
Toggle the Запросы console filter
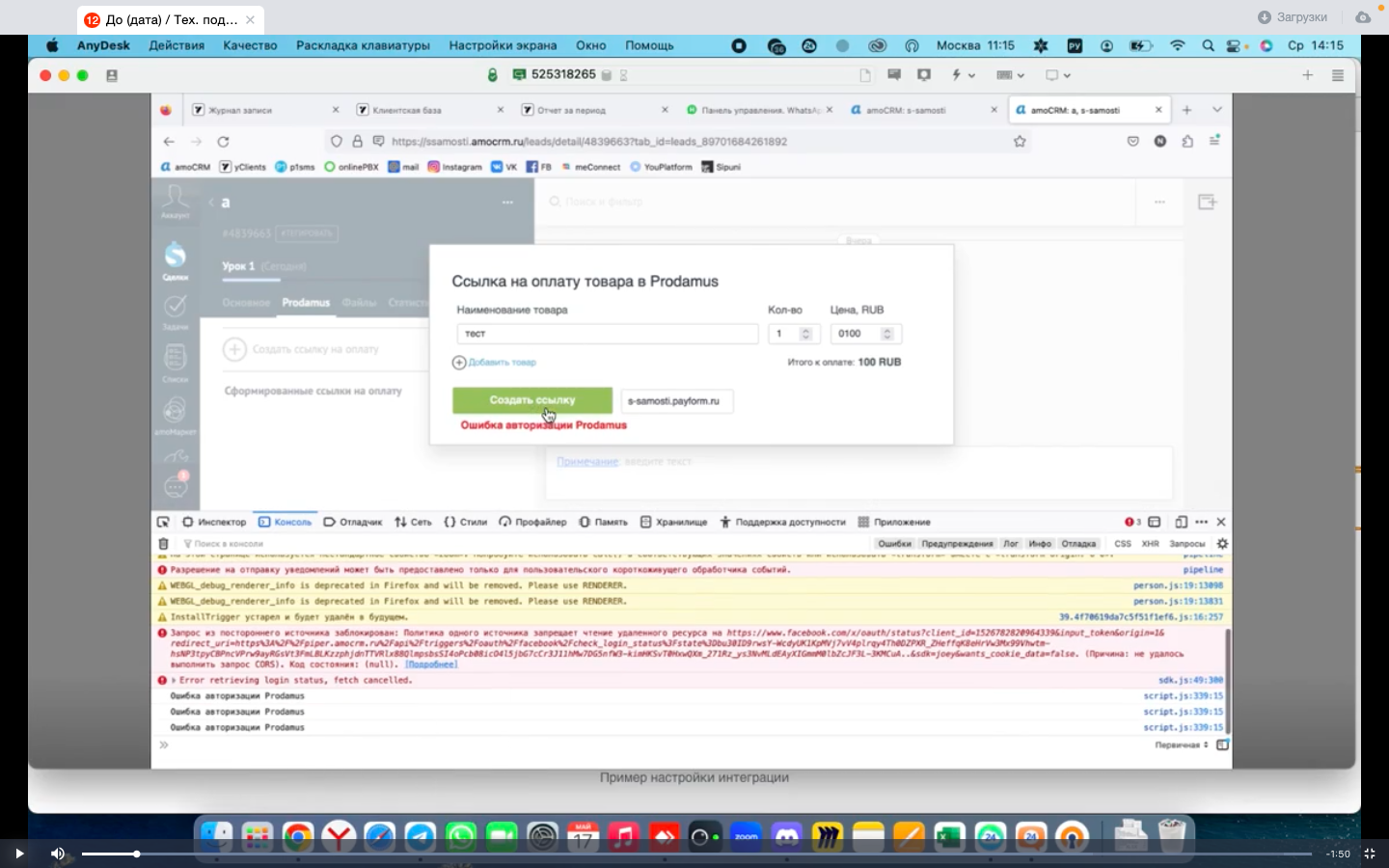pos(1187,544)
